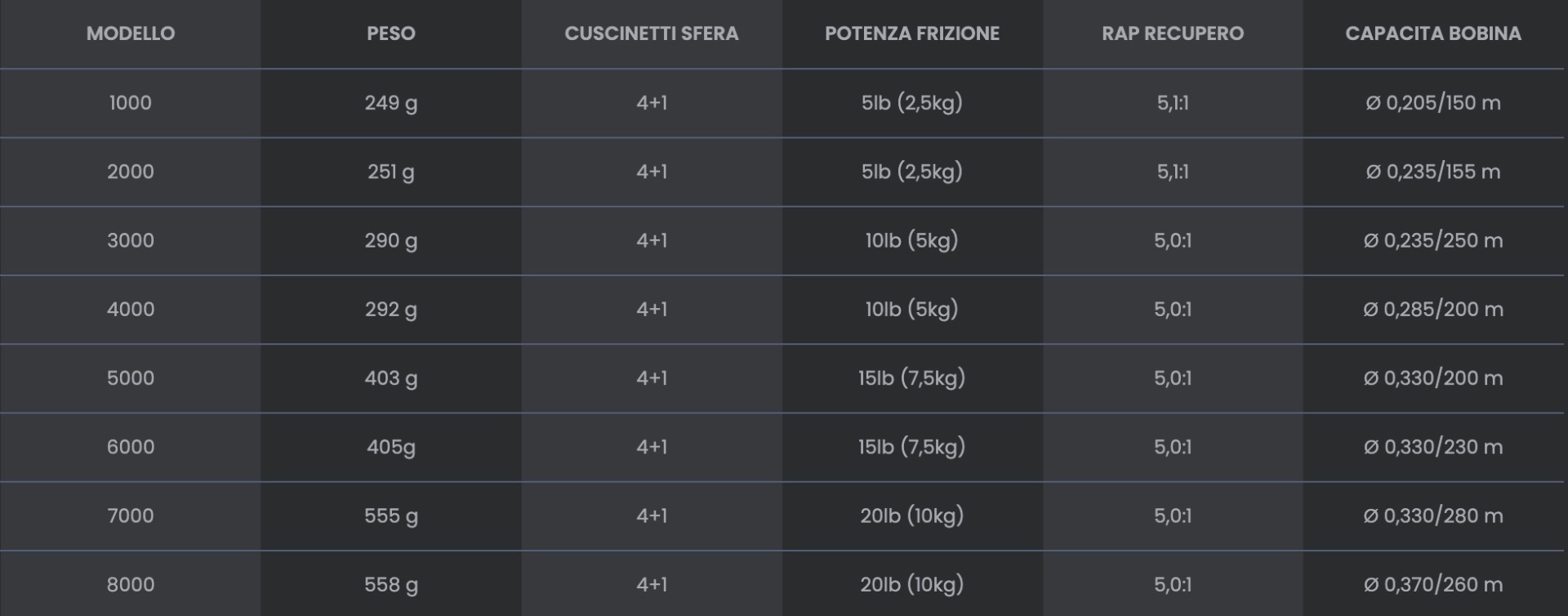
Task: Click the MODELLO column header
Action: 131,33
